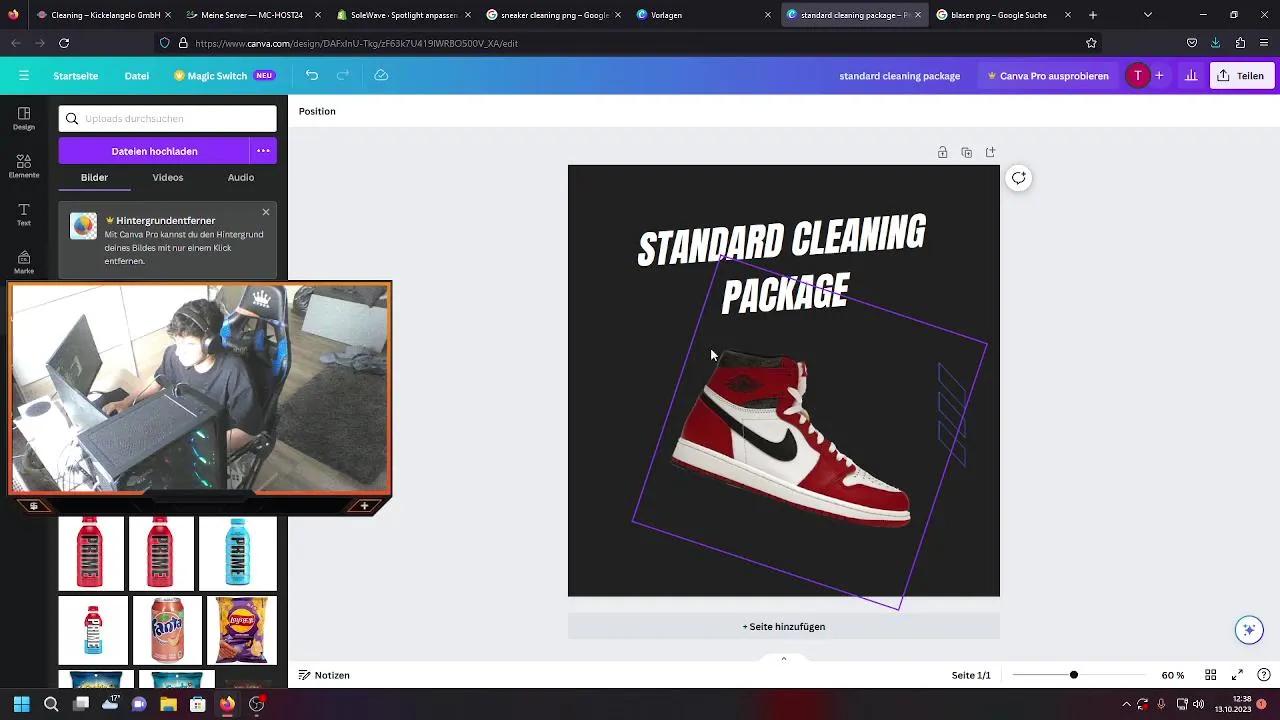Open the analytics bar chart icon
Image resolution: width=1280 pixels, height=720 pixels.
click(x=1191, y=75)
